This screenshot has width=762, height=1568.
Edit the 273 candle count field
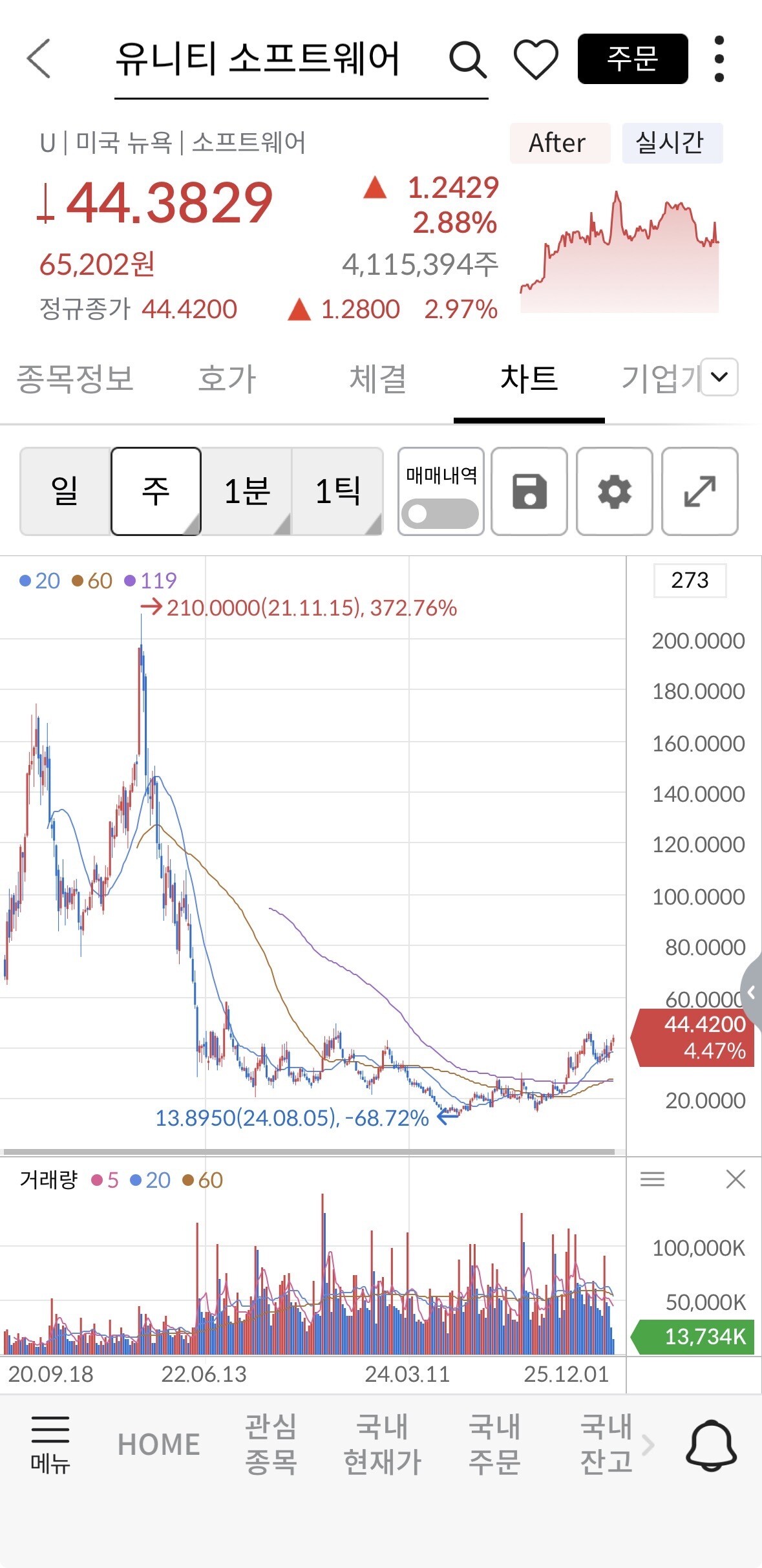point(690,580)
